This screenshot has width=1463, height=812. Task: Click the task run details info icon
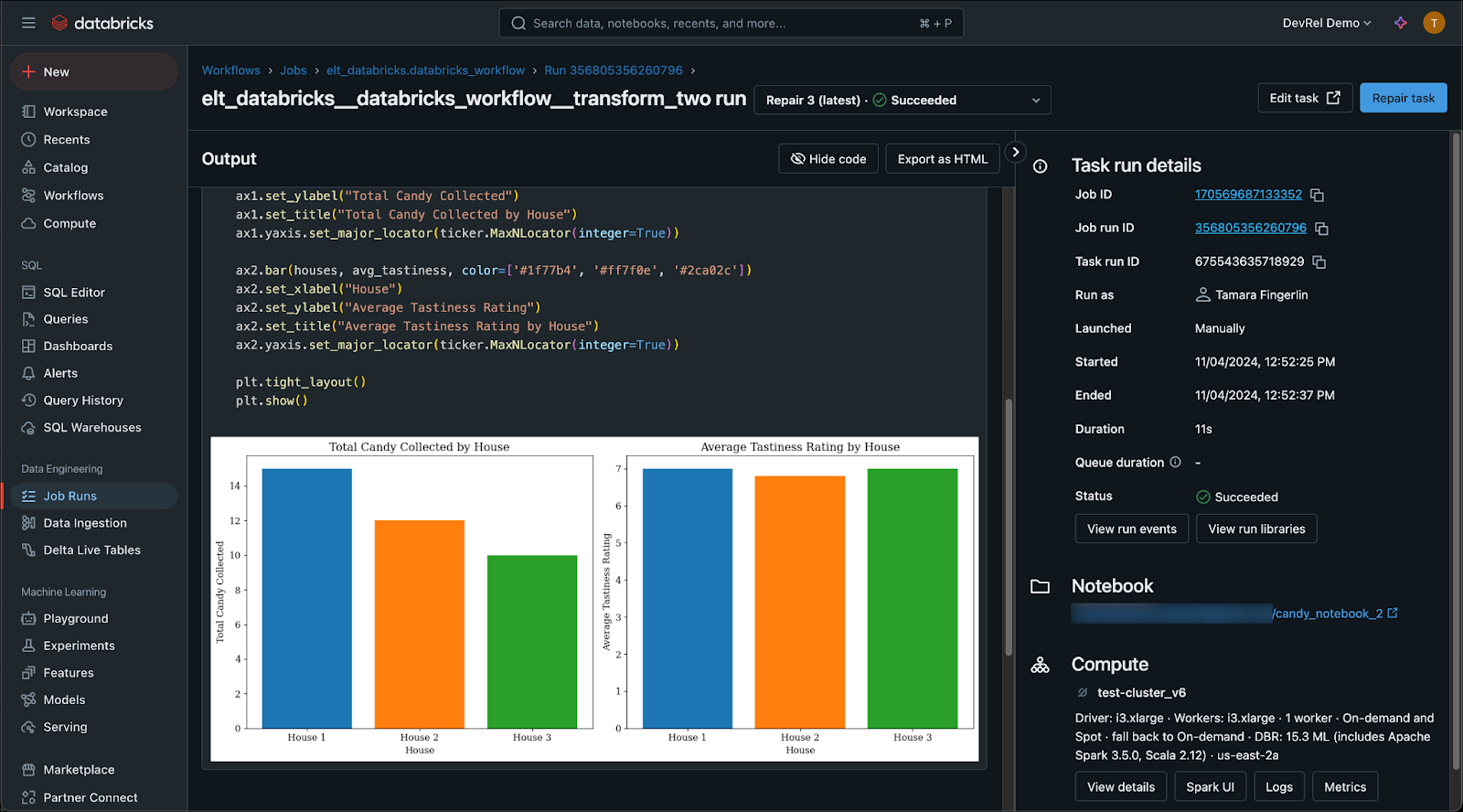tap(1040, 166)
